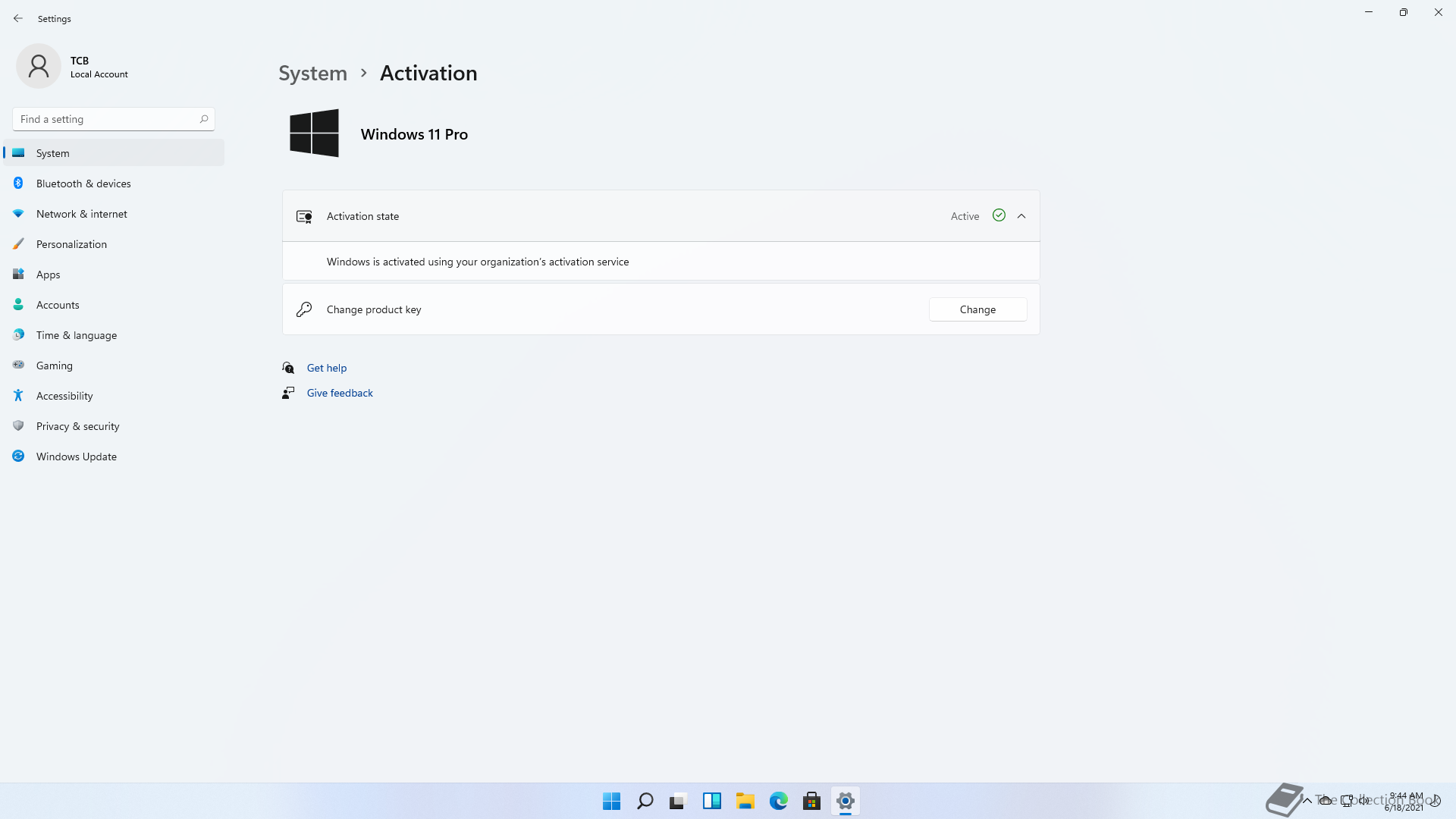Click the Local Account label

99,74
